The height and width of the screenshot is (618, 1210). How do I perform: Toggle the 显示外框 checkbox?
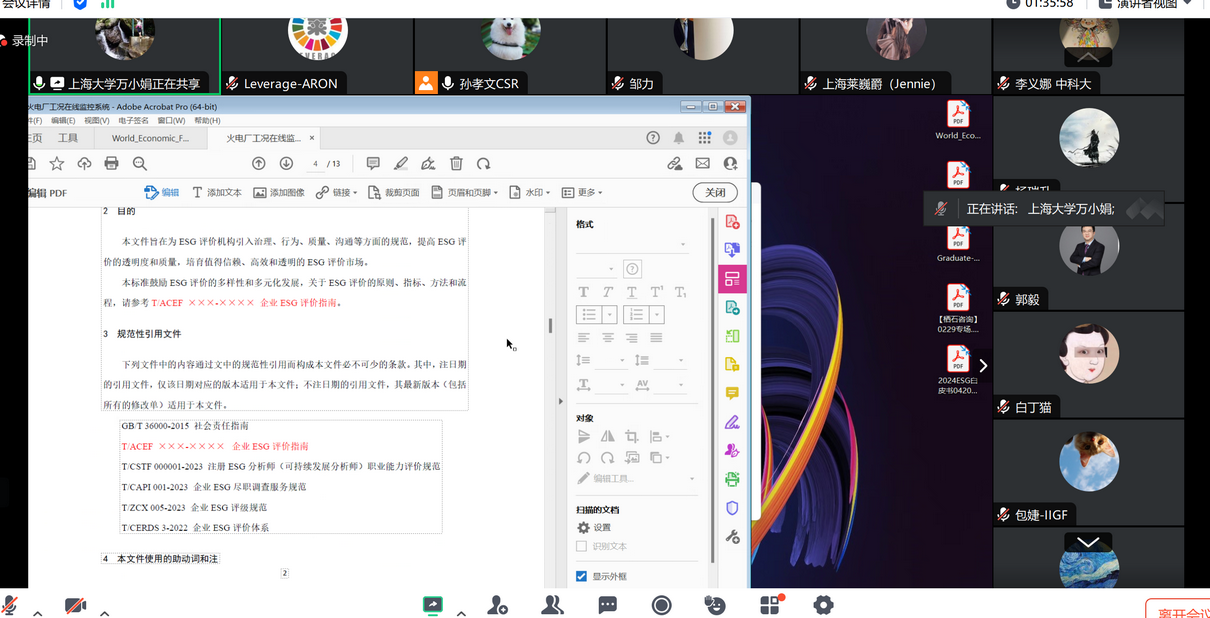coord(581,576)
